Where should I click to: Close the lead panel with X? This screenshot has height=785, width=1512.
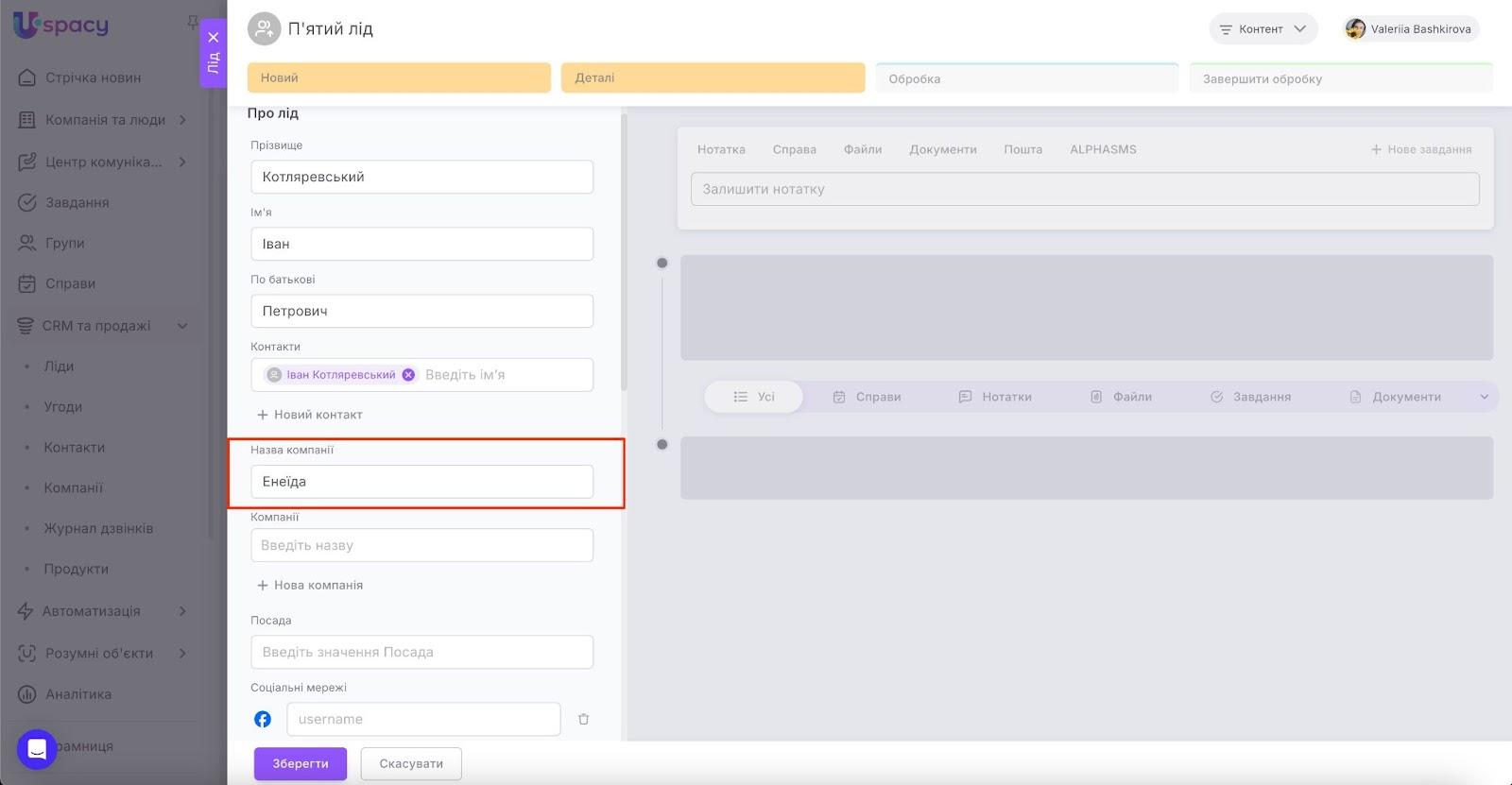pyautogui.click(x=214, y=38)
